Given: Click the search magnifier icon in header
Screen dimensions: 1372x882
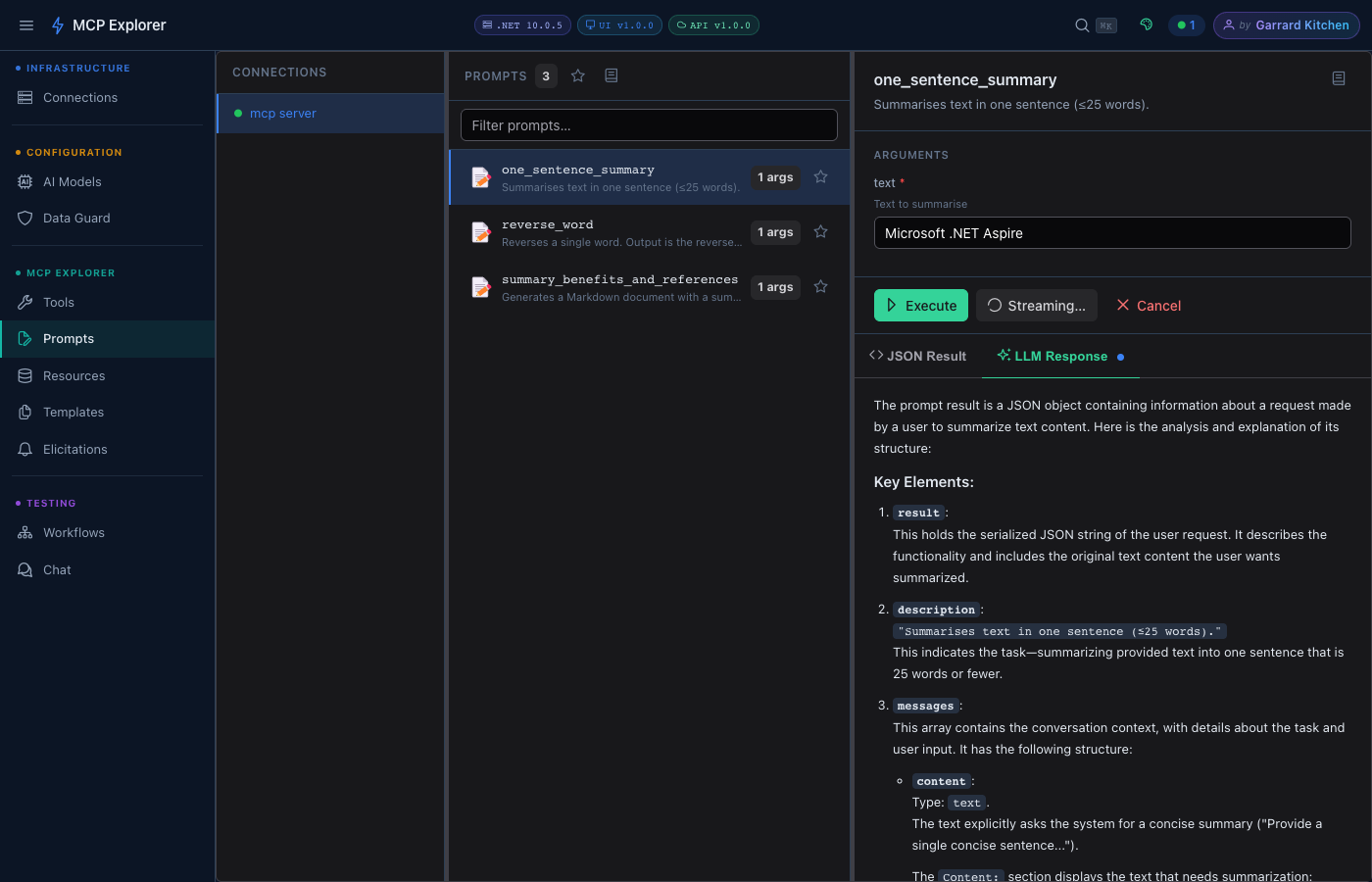Looking at the screenshot, I should (x=1082, y=25).
